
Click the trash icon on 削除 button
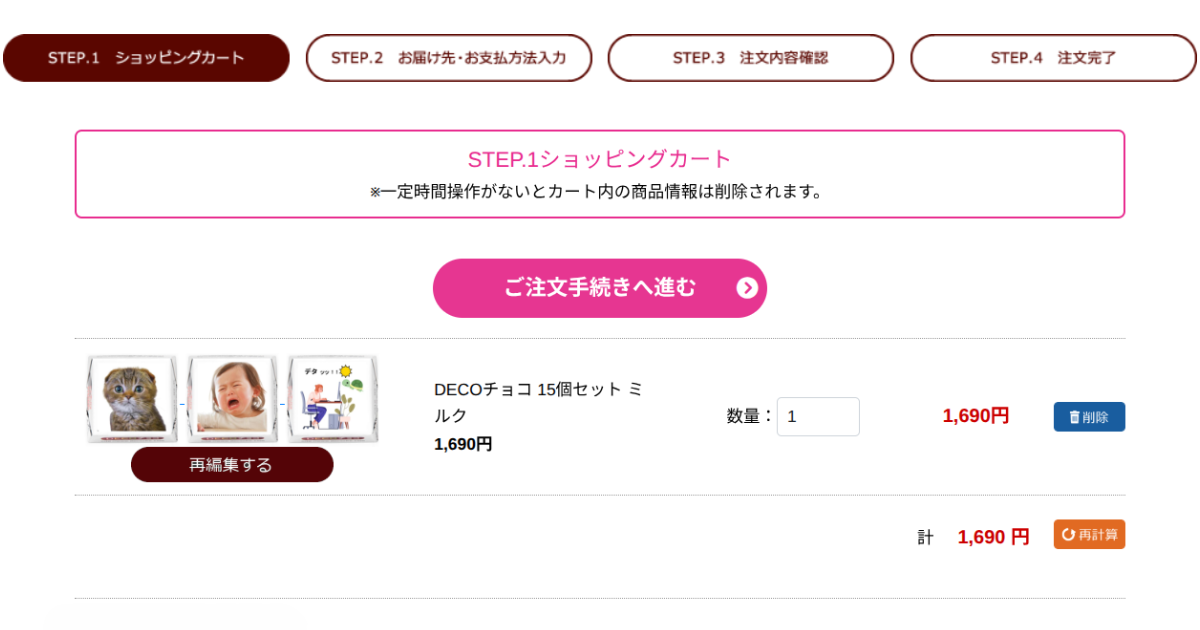tap(1075, 417)
